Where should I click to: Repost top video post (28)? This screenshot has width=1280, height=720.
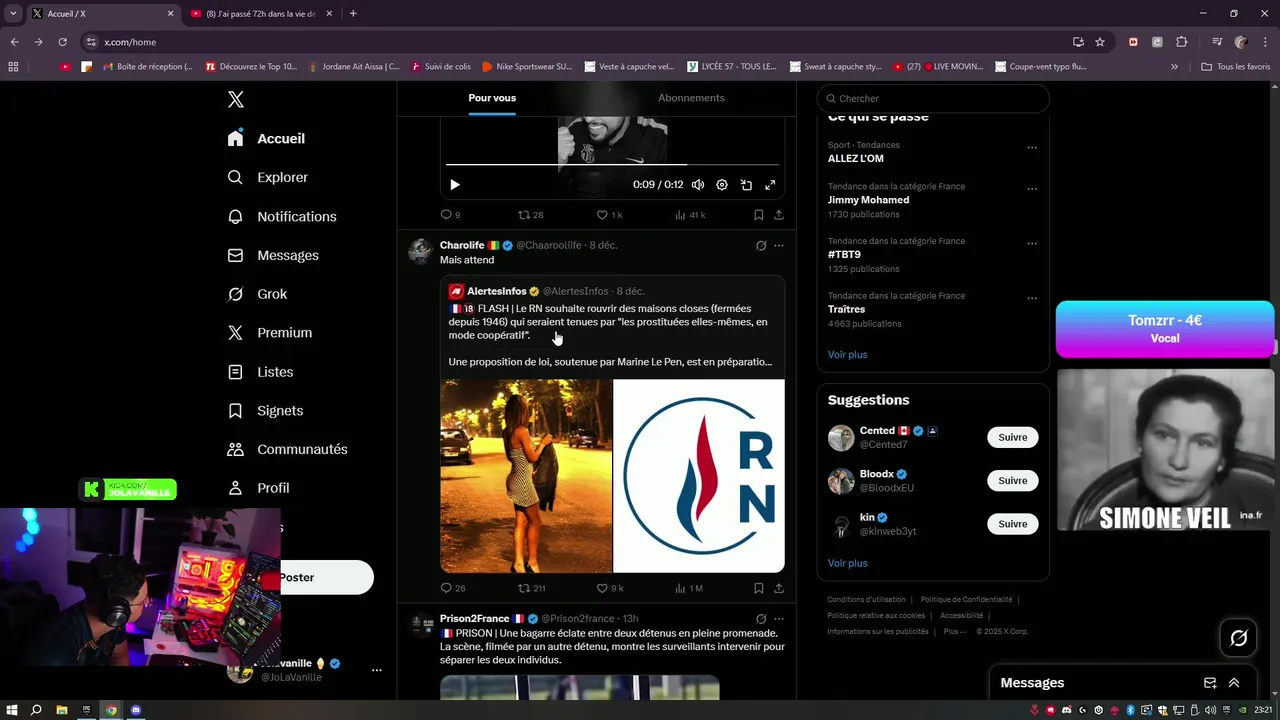coord(530,215)
